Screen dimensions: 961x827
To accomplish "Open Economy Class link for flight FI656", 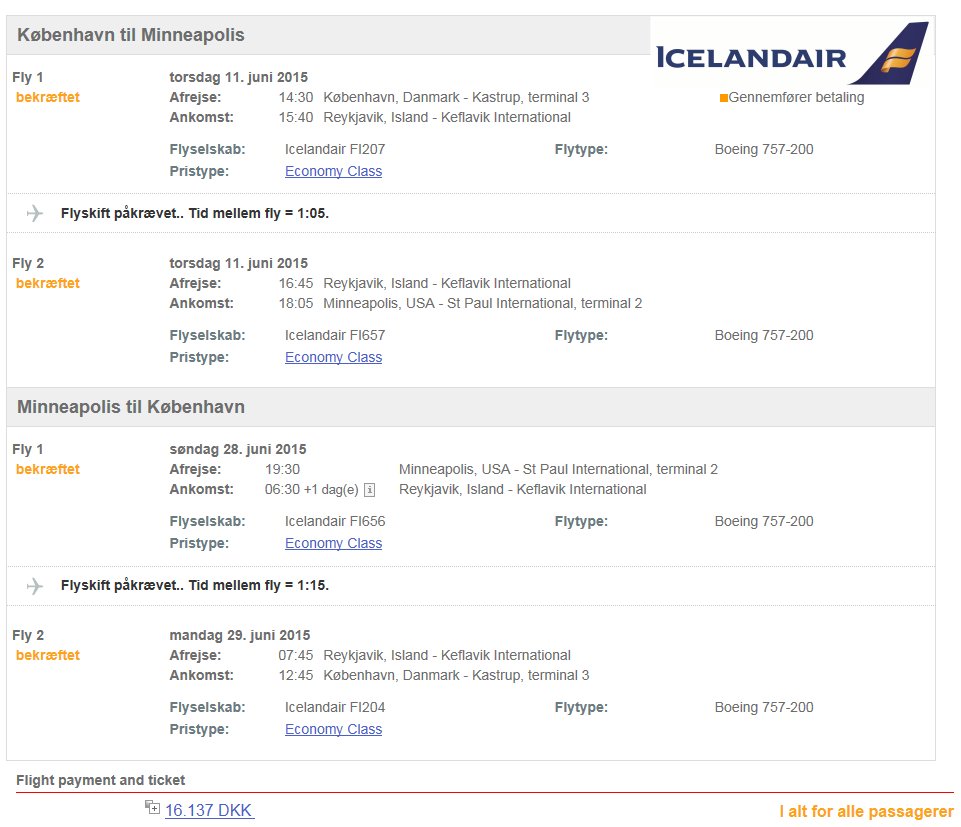I will click(x=333, y=543).
